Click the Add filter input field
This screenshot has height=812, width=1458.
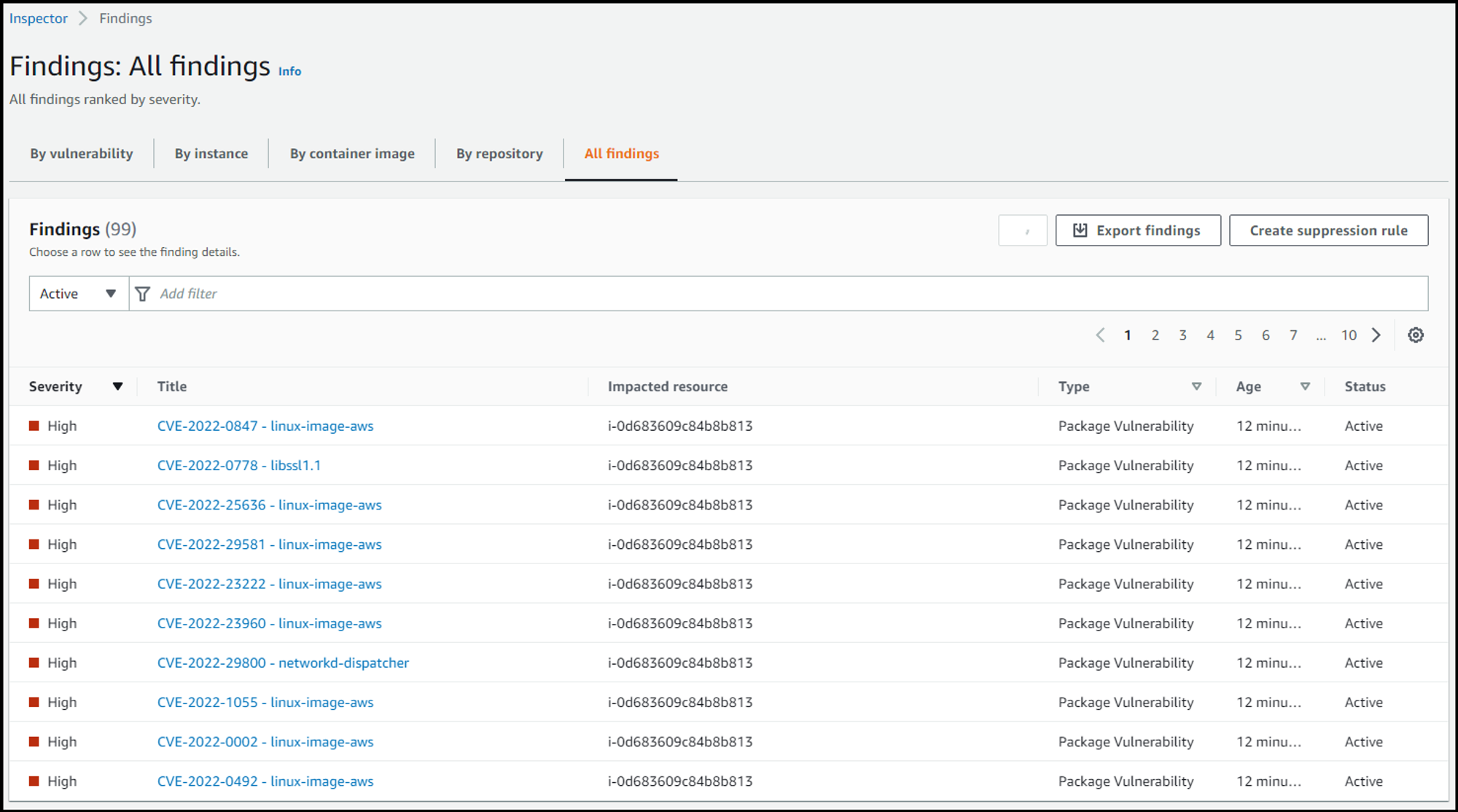tap(729, 294)
